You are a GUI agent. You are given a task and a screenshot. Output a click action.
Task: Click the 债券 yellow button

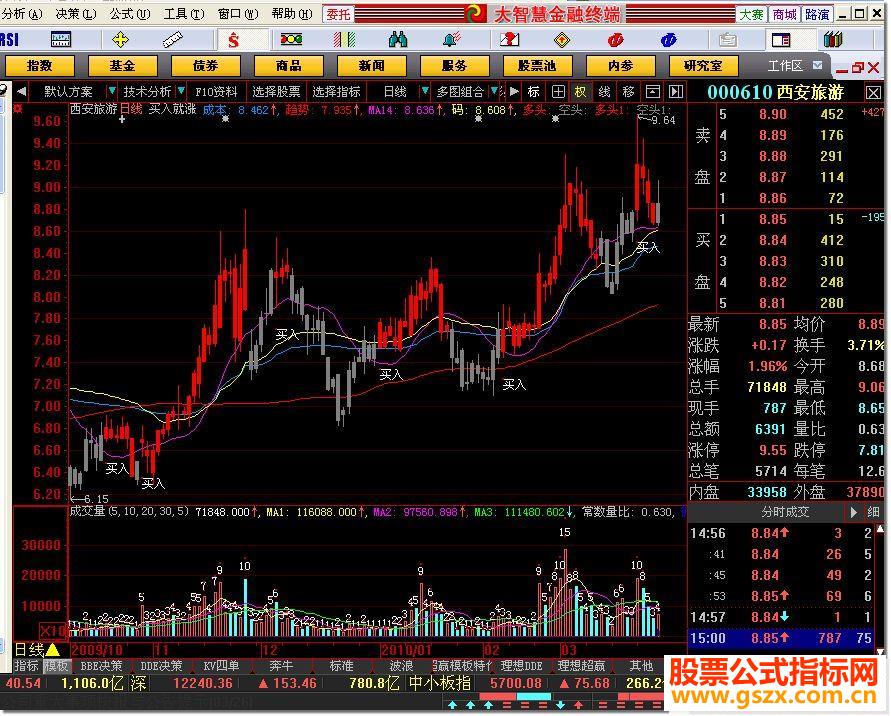(x=205, y=66)
